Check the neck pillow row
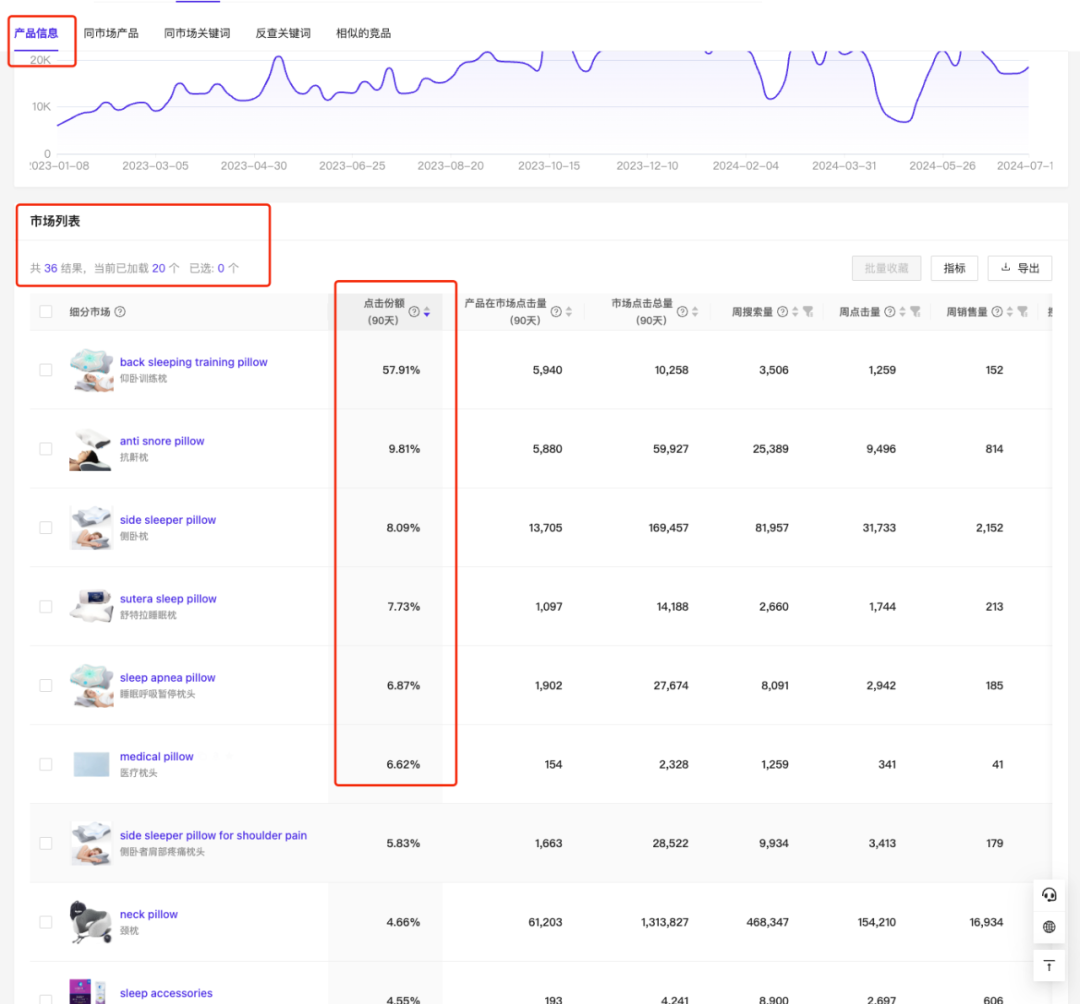 pos(45,922)
